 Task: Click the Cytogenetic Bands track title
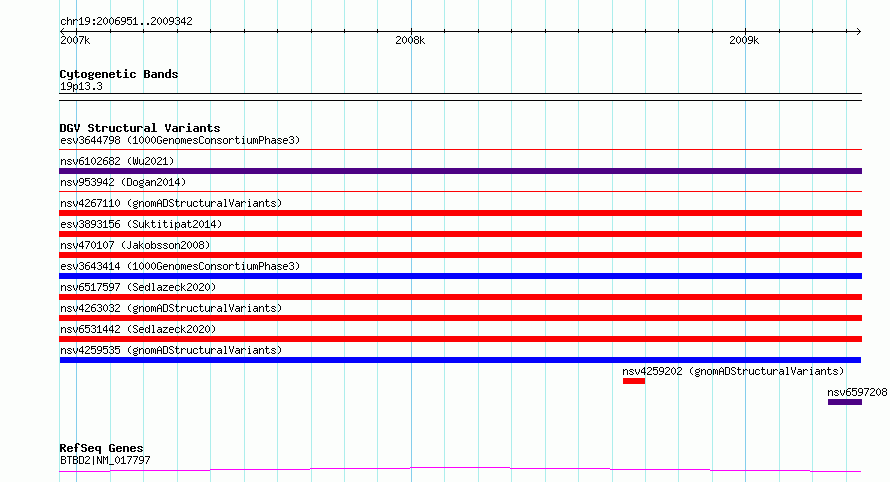119,74
